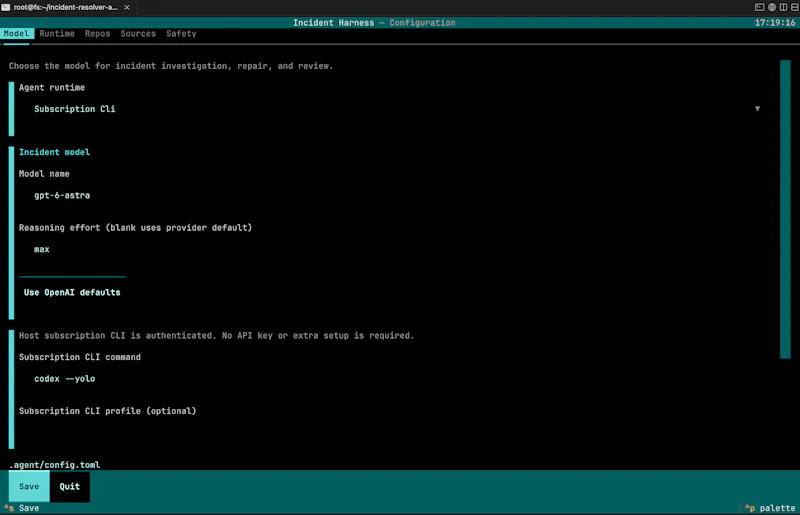
Task: Click the Agent runtime label
Action: click(x=52, y=87)
